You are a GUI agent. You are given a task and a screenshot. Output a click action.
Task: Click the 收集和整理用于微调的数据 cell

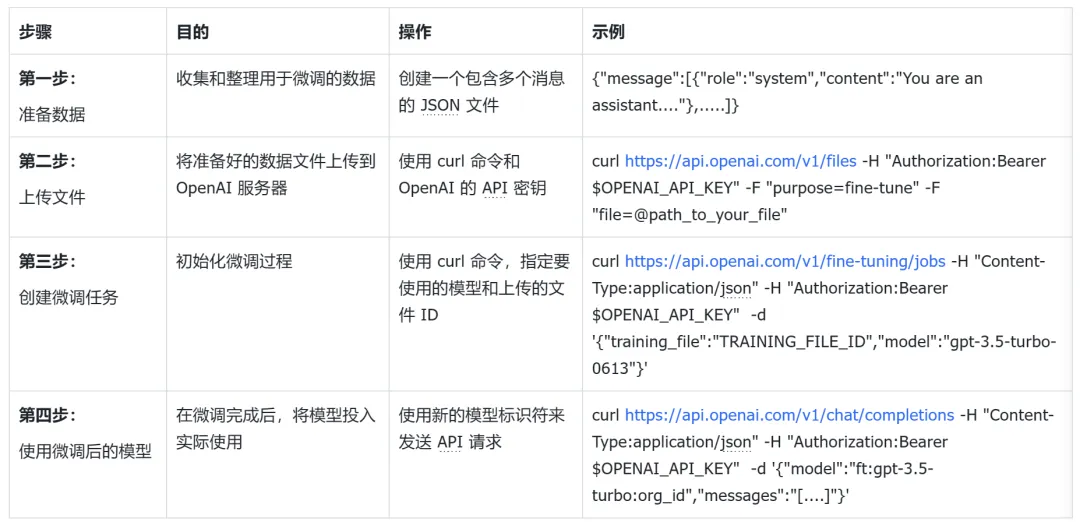pyautogui.click(x=276, y=79)
